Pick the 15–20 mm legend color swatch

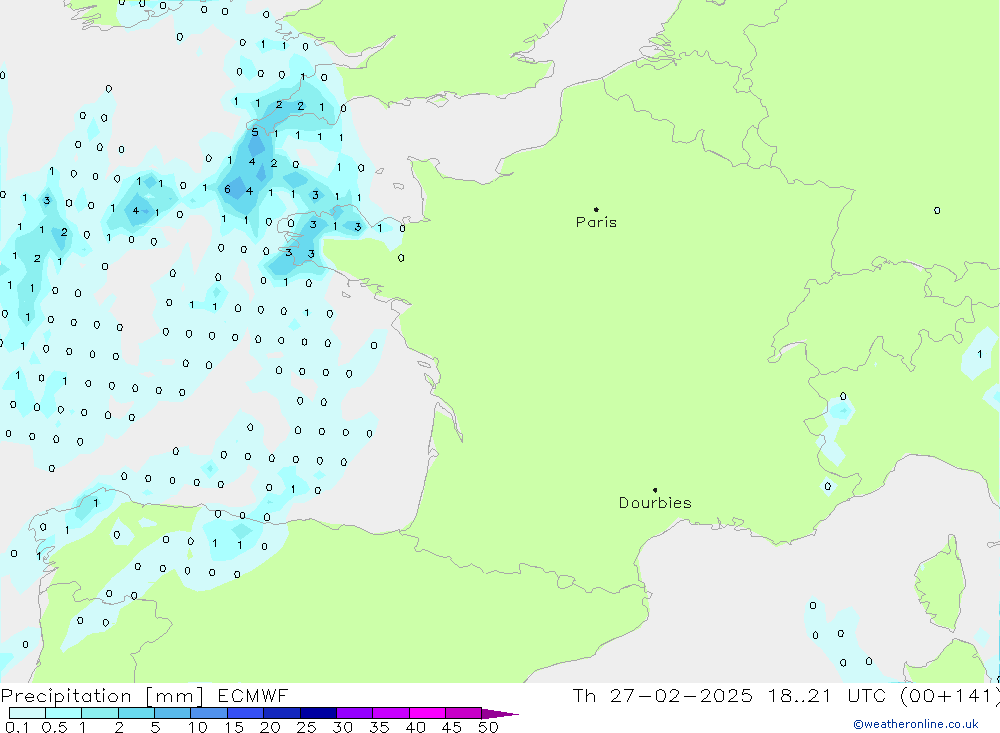246,713
